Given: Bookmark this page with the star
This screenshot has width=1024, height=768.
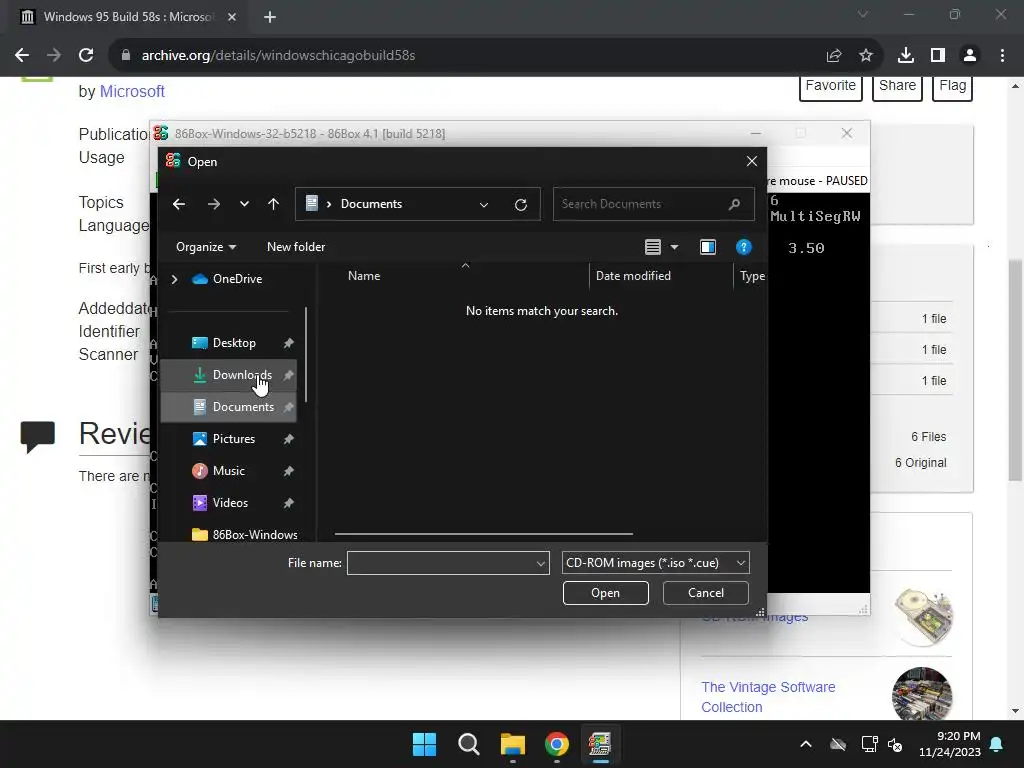Looking at the screenshot, I should tap(866, 56).
